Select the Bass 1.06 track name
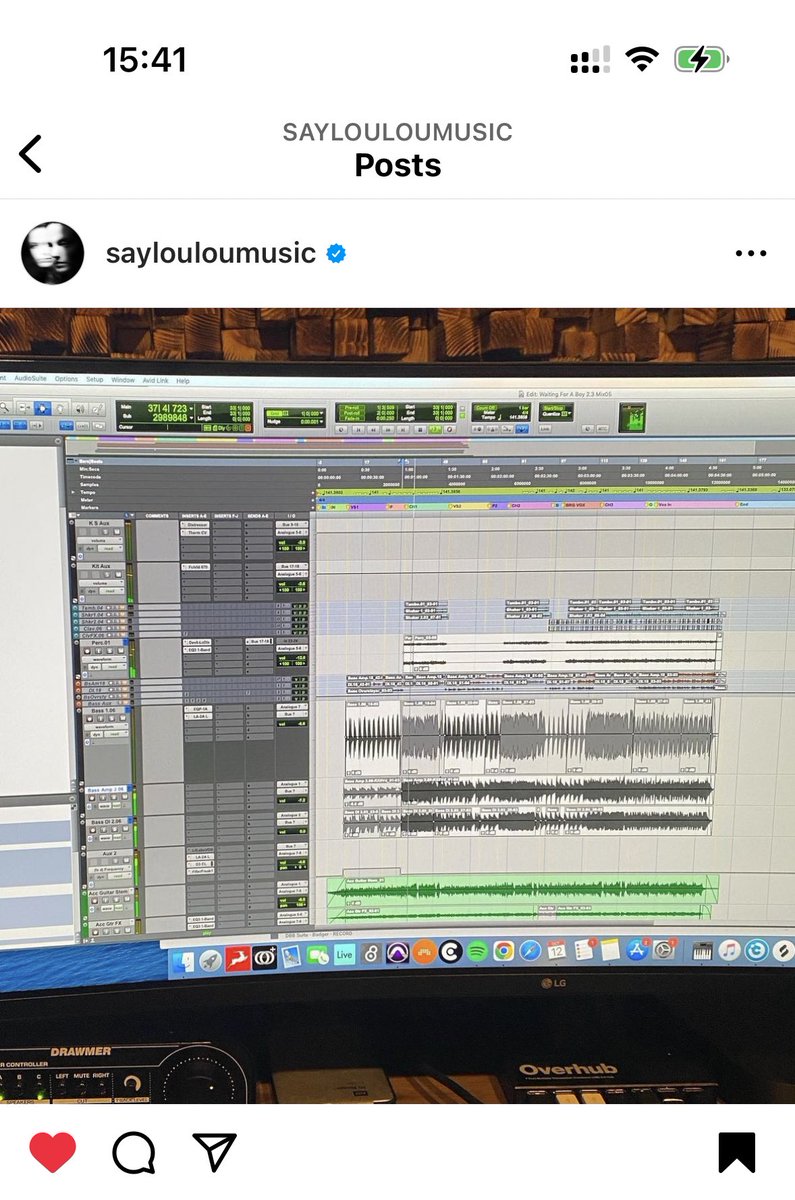795x1200 pixels. [x=103, y=711]
